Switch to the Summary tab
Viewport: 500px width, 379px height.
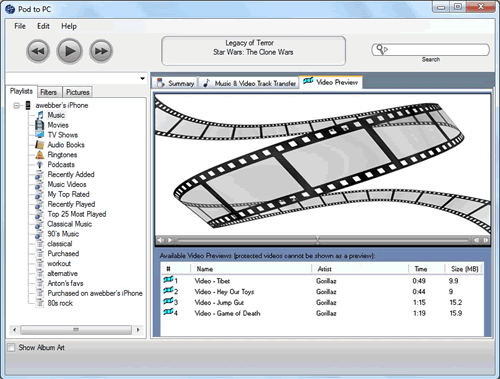coord(175,83)
